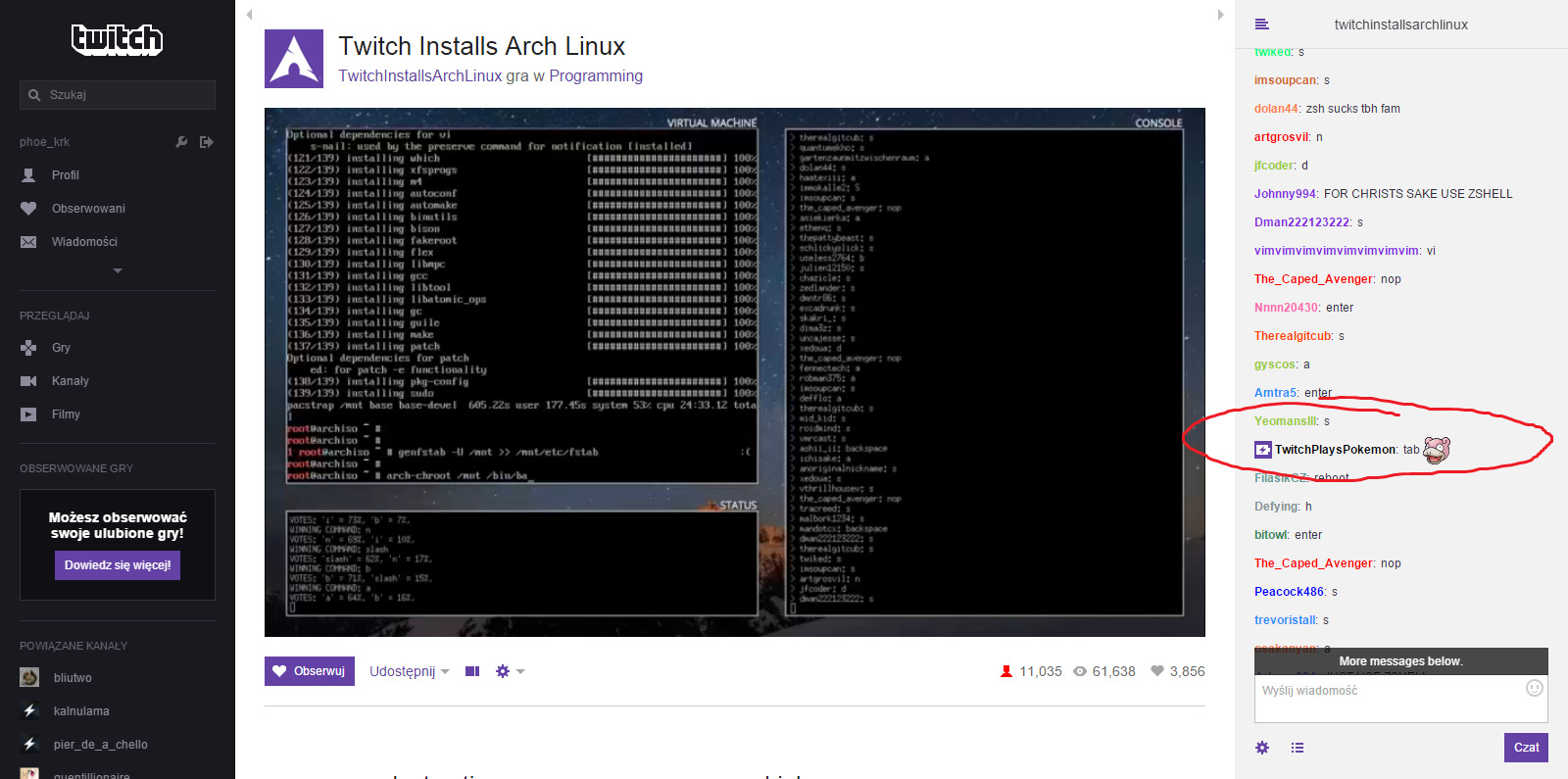Click username dolan44 in chat

pos(1277,109)
